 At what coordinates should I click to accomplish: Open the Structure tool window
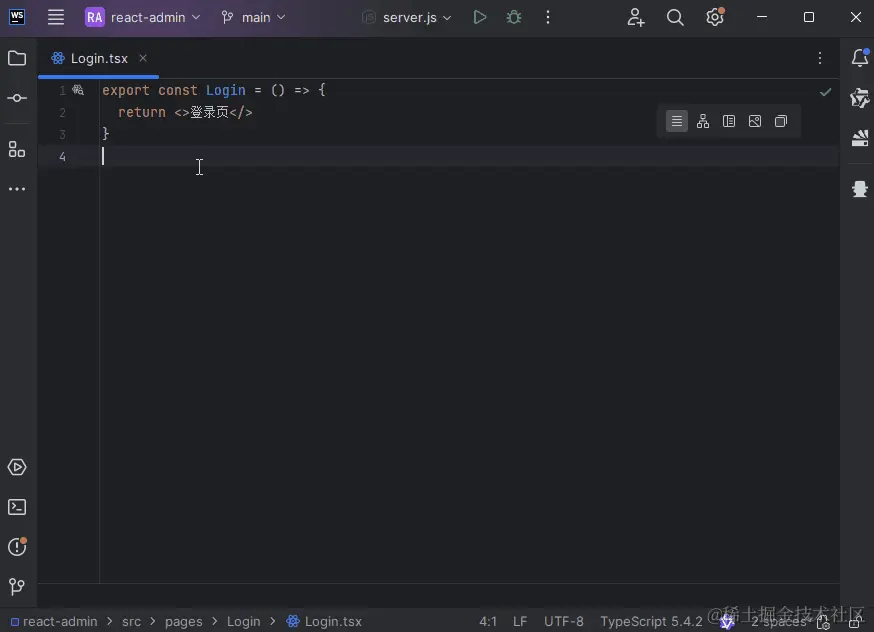pos(17,149)
